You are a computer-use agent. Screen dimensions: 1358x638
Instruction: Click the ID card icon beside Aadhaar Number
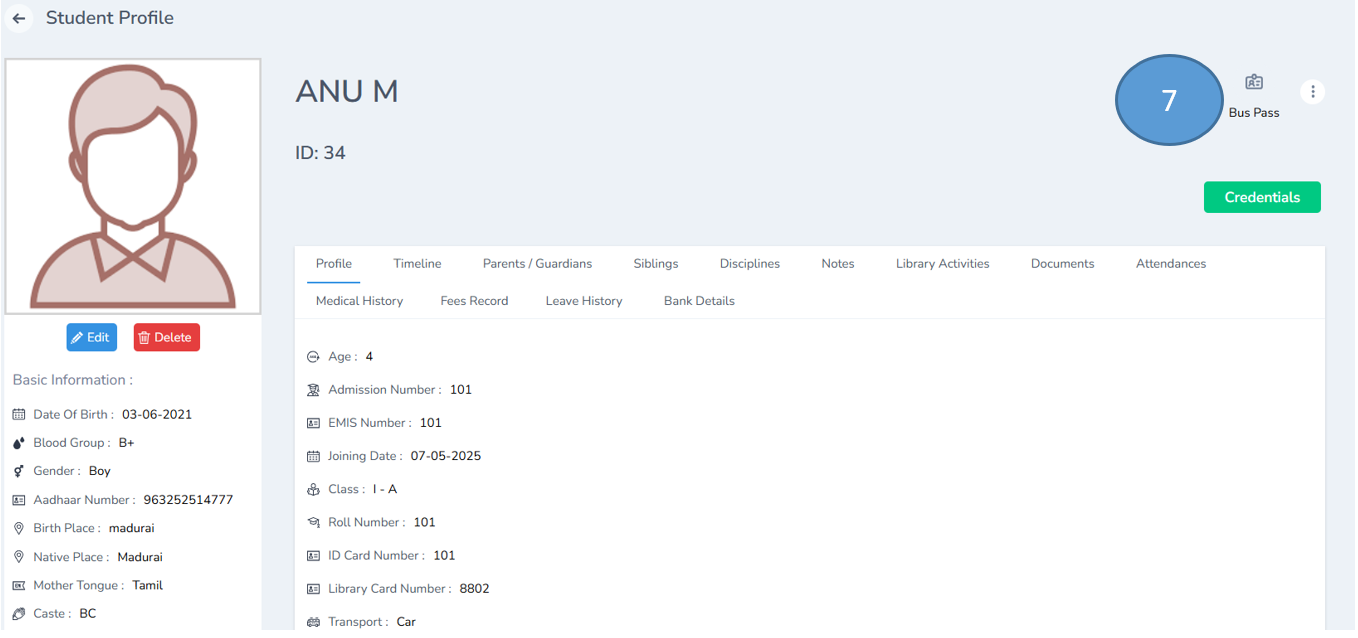coord(17,499)
